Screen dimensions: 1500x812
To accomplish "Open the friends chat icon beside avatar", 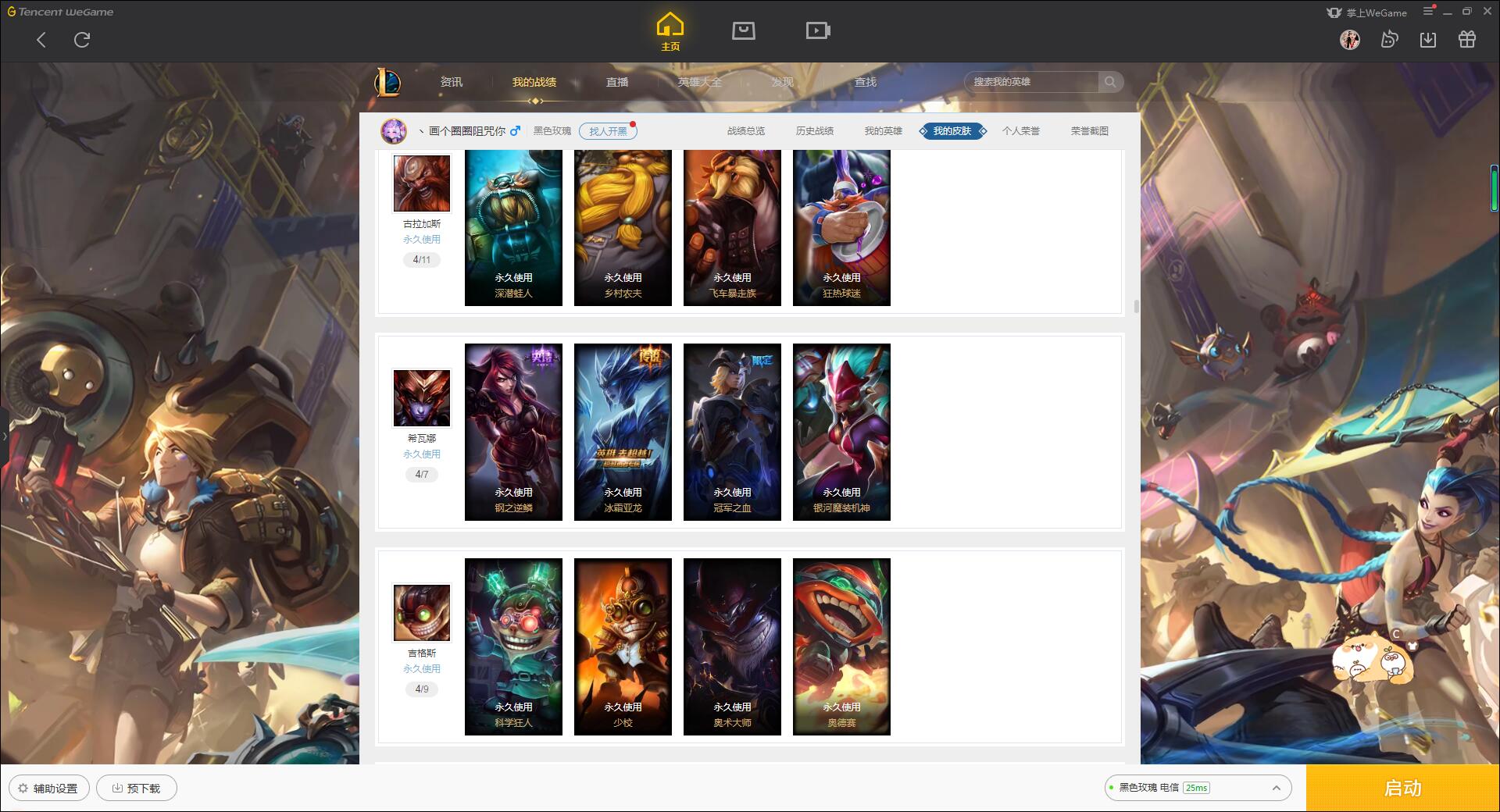I will tap(1389, 39).
